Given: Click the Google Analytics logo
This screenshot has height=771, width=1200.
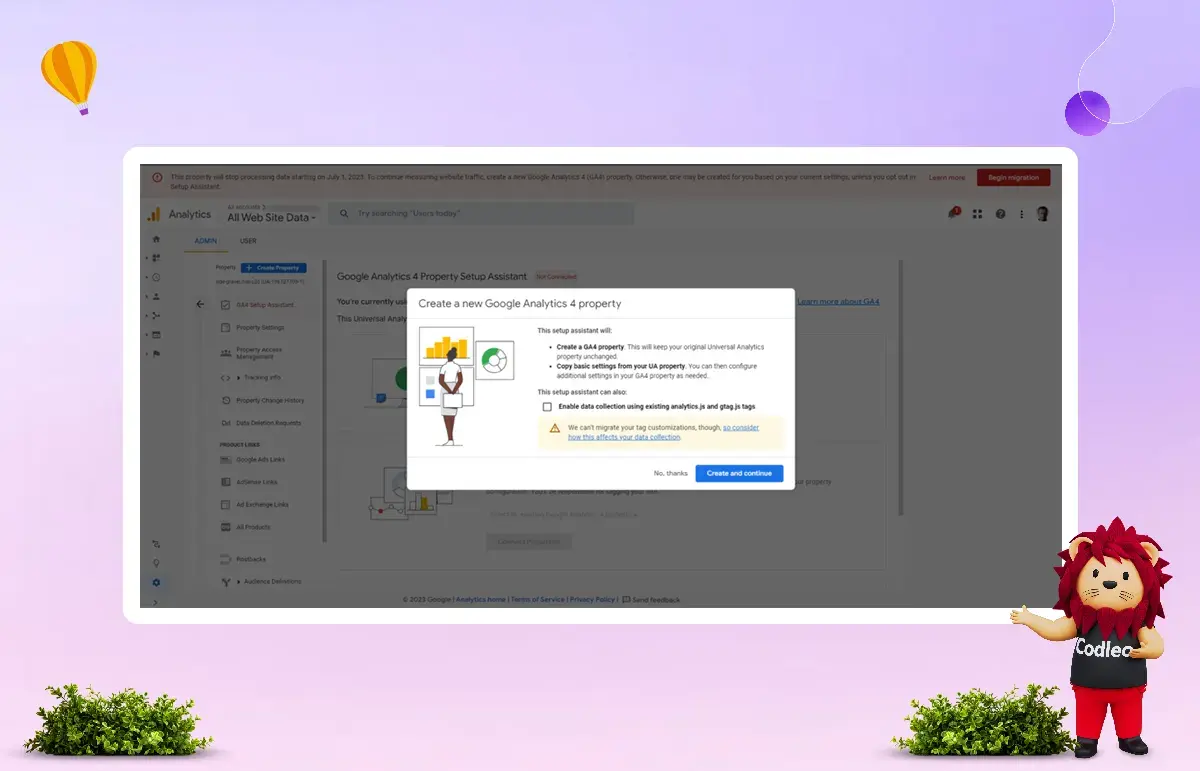Looking at the screenshot, I should coord(154,214).
